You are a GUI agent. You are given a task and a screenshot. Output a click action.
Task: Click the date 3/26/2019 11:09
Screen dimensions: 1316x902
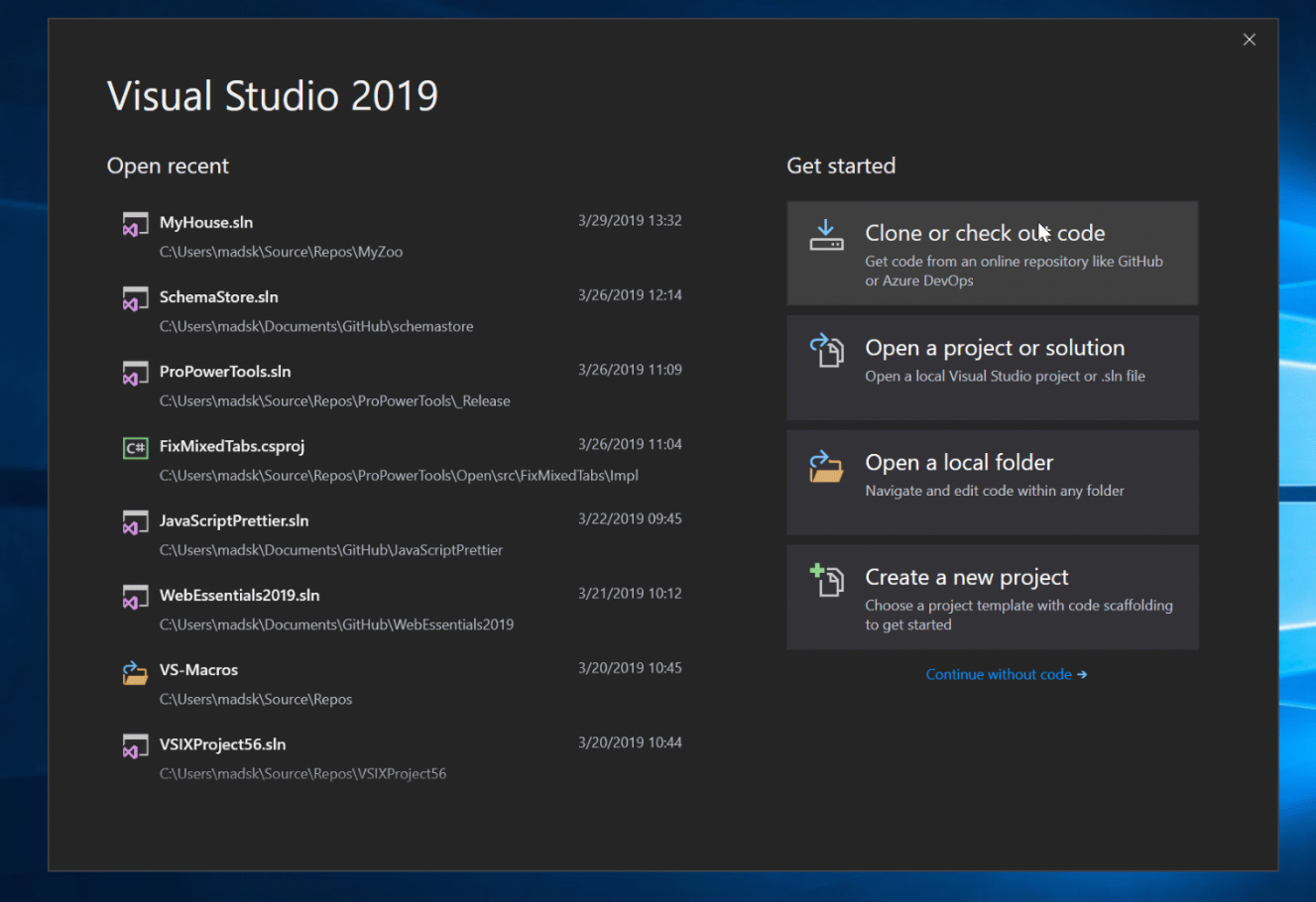pos(630,369)
